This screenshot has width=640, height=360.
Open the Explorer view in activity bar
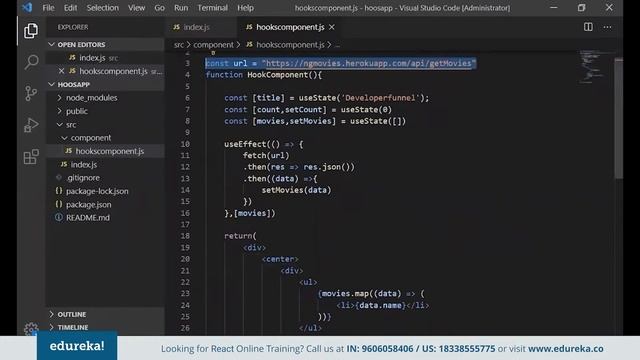[x=31, y=31]
